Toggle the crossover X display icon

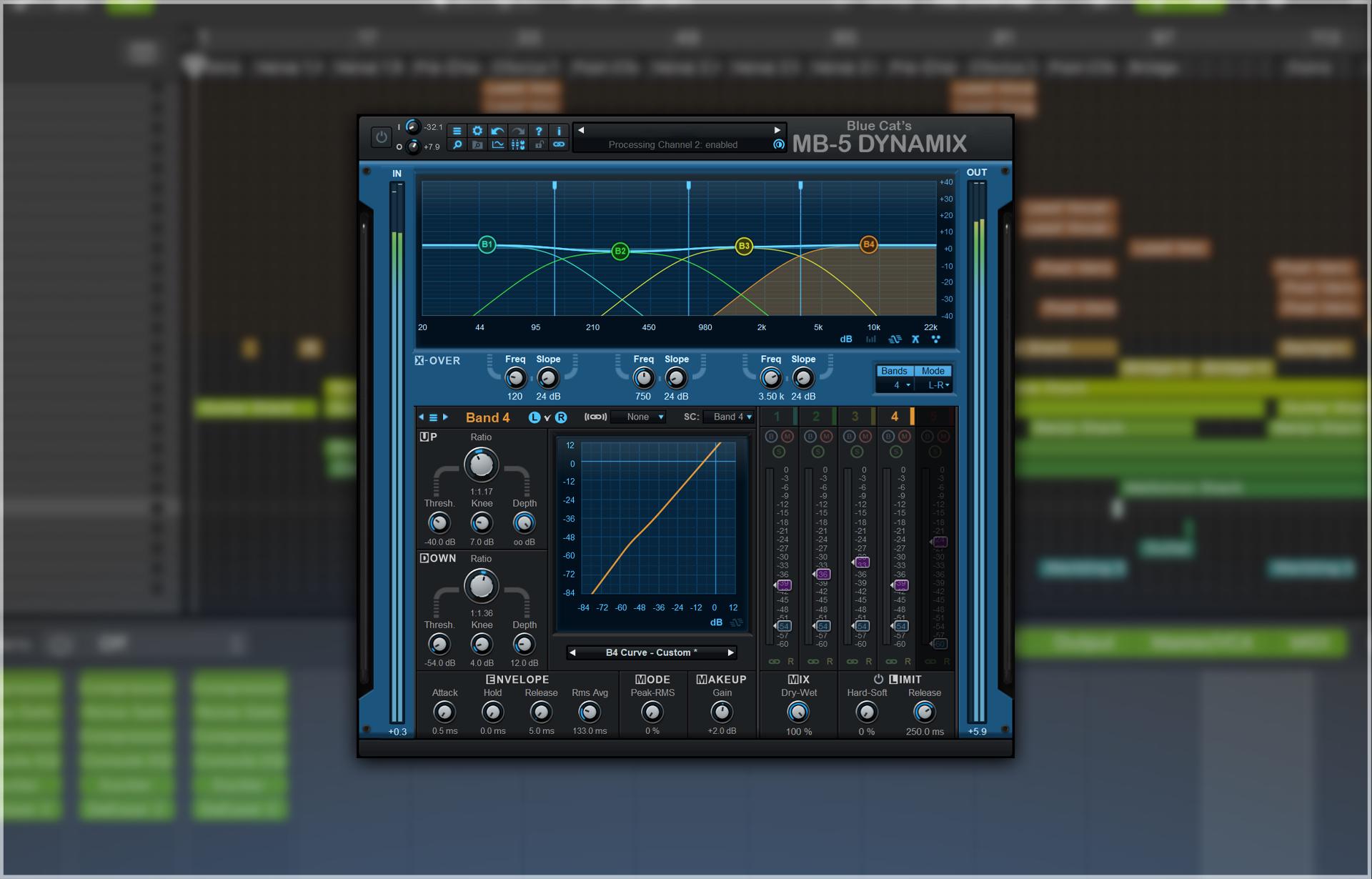915,339
